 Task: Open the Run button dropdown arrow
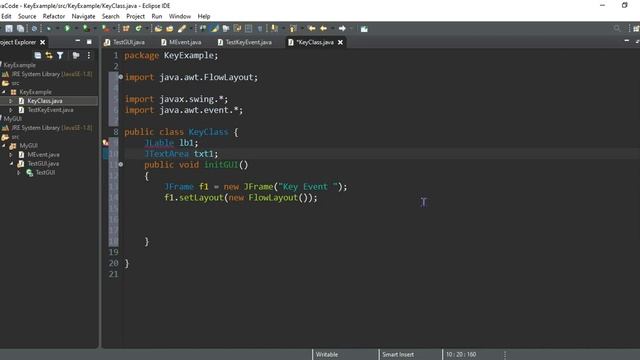pos(75,29)
